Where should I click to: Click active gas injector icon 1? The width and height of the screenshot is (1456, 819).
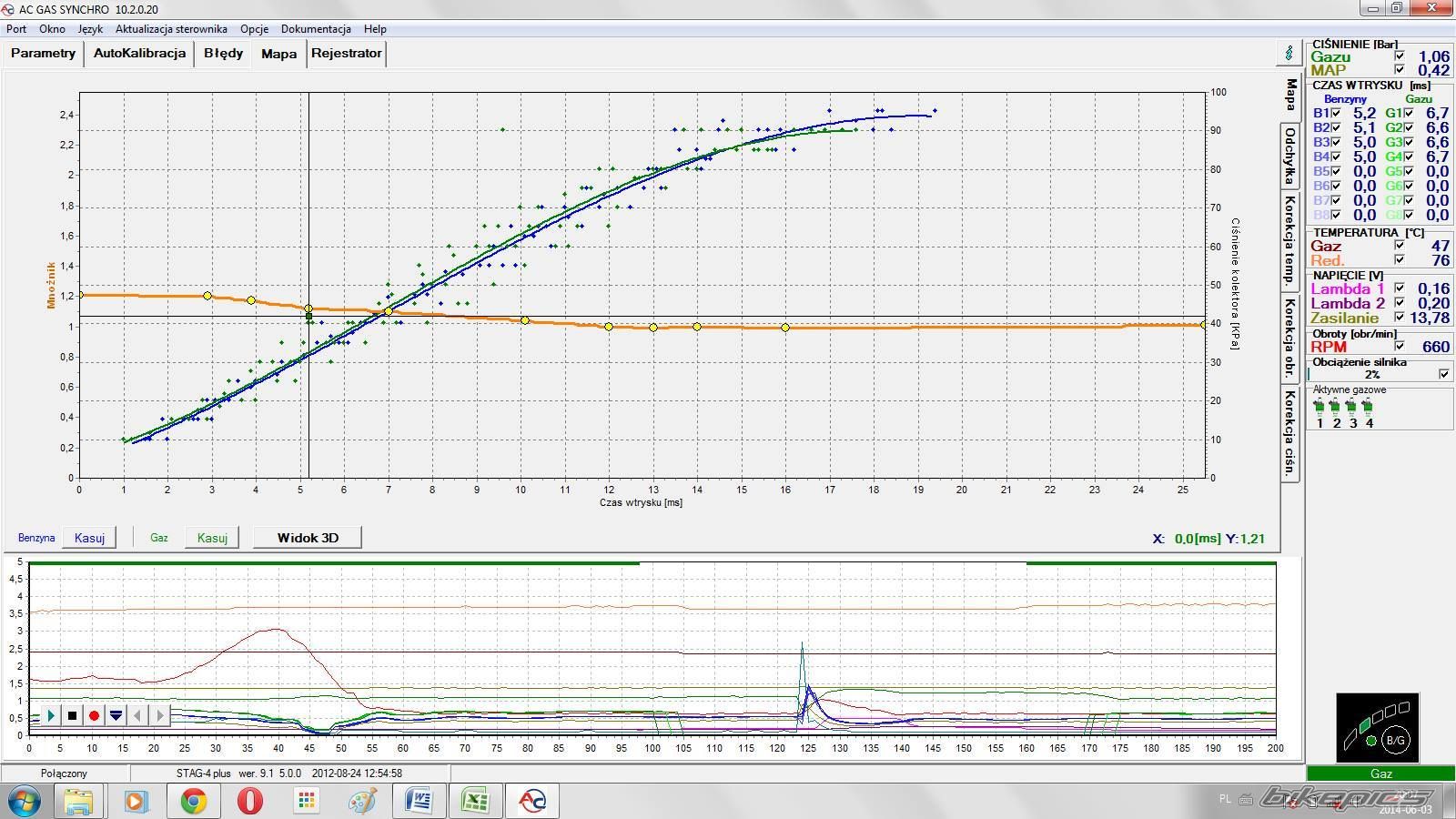[x=1319, y=409]
